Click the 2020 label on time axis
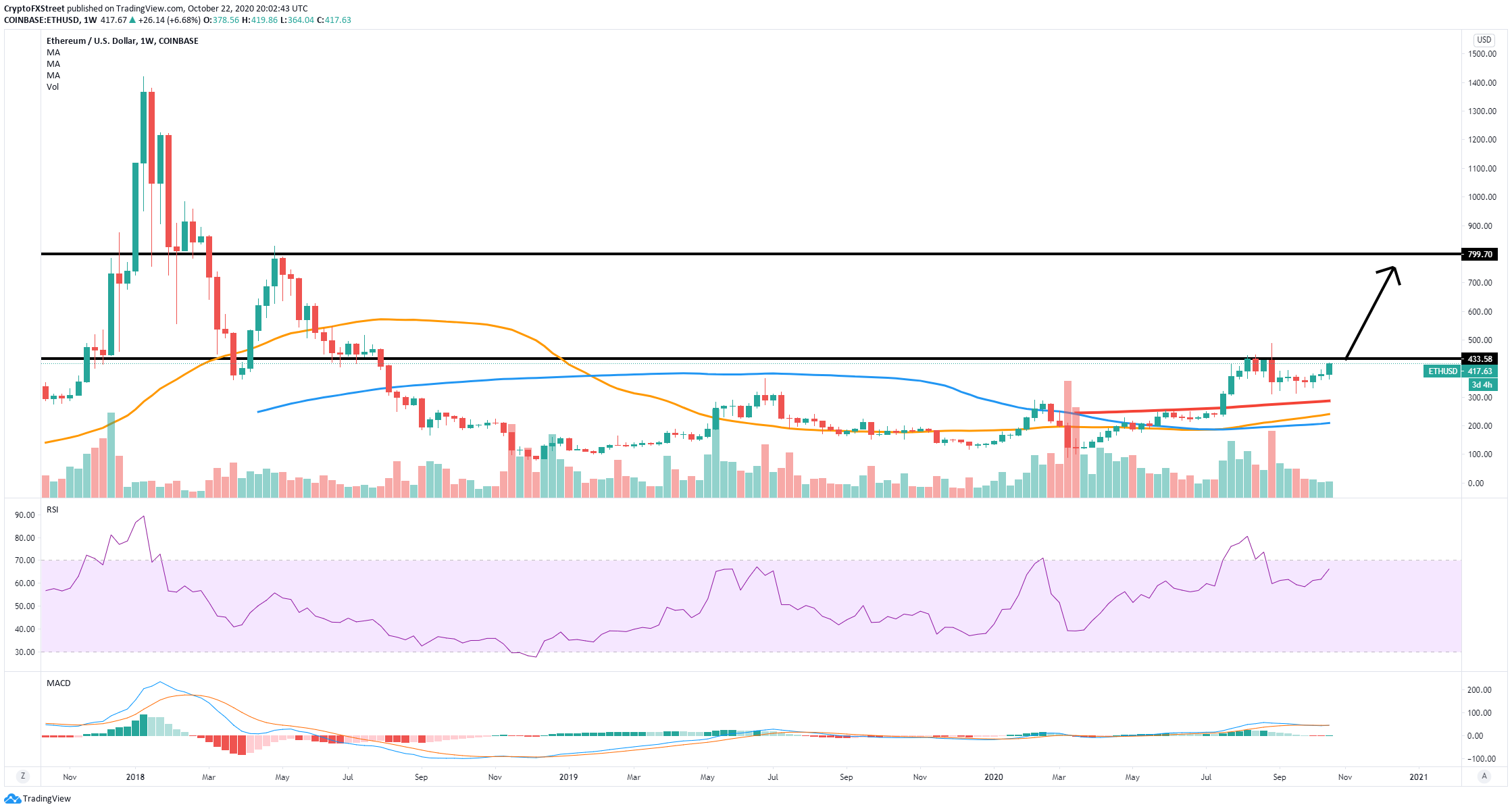Image resolution: width=1512 pixels, height=811 pixels. pyautogui.click(x=994, y=777)
